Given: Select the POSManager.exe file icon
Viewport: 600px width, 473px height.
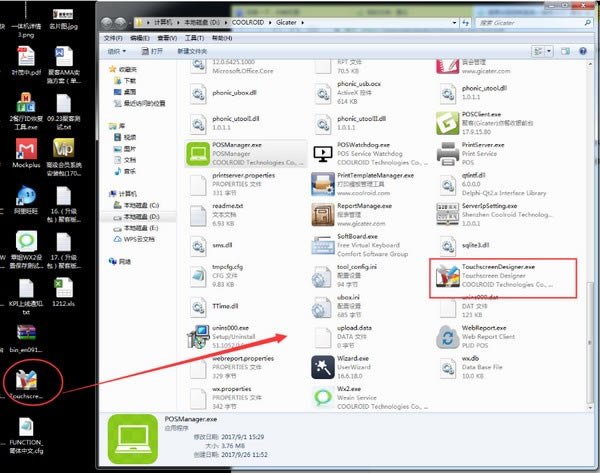Looking at the screenshot, I should (x=198, y=154).
